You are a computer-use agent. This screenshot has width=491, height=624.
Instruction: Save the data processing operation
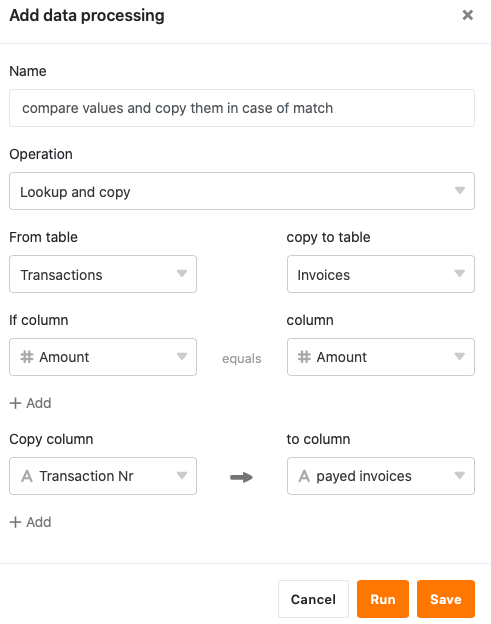point(446,599)
